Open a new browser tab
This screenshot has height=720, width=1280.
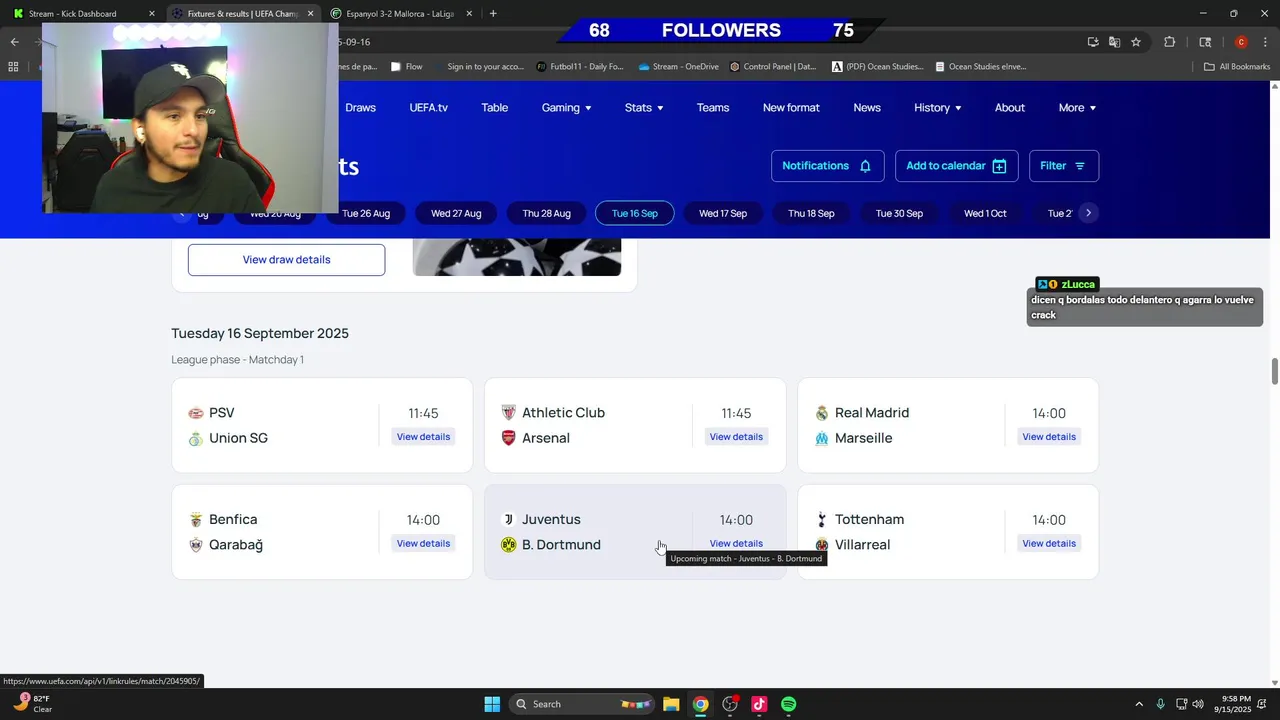(493, 14)
